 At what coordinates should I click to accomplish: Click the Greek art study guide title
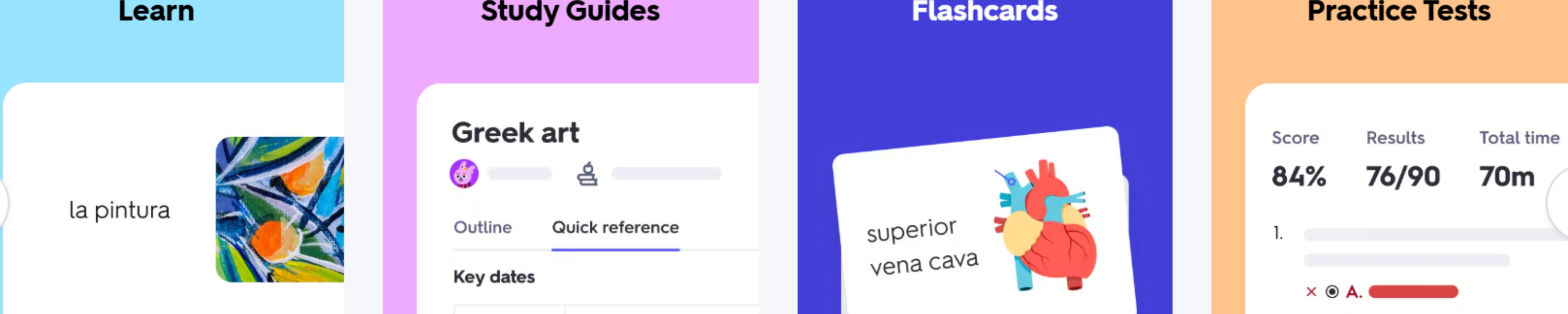coord(515,133)
